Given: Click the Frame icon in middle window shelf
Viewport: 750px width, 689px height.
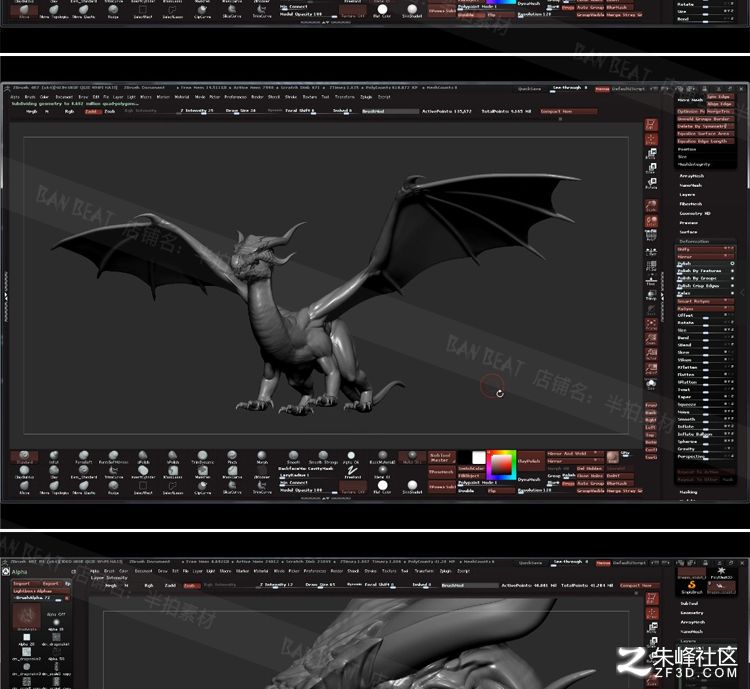Looking at the screenshot, I should [x=651, y=325].
